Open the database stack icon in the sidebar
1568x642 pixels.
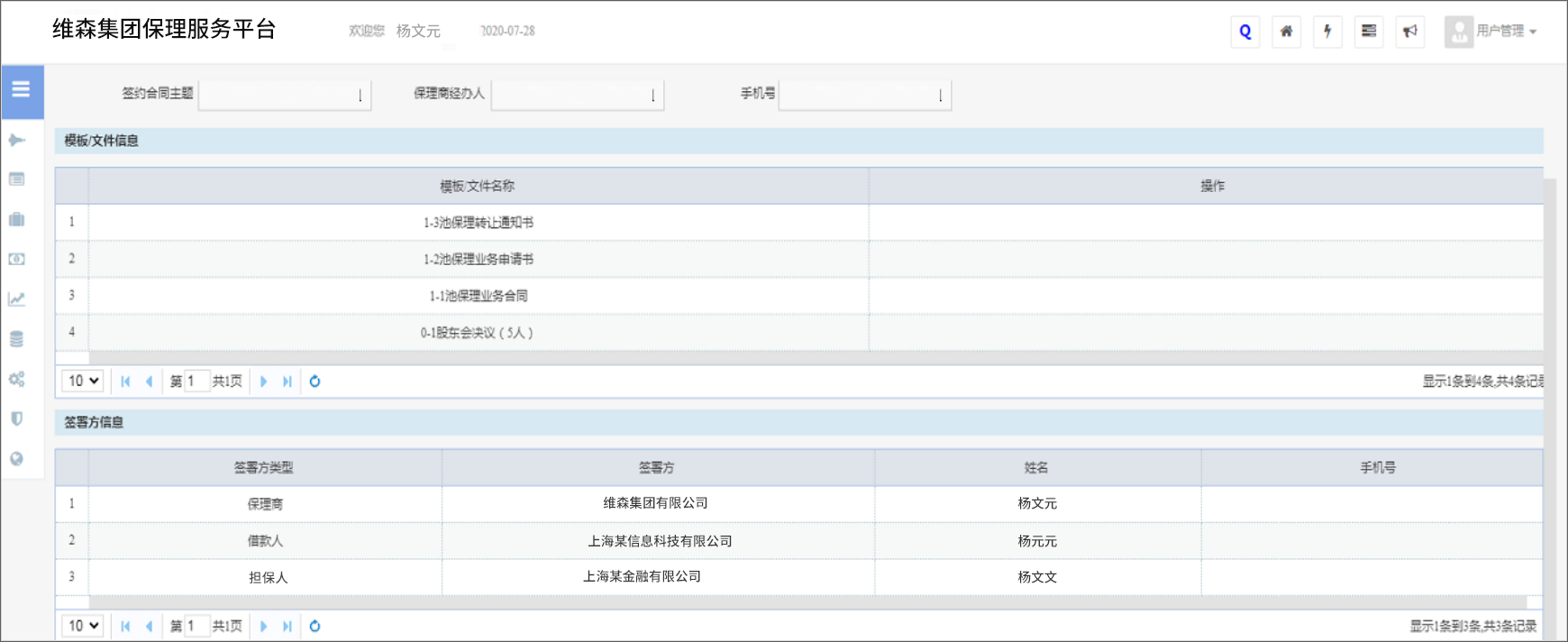pyautogui.click(x=16, y=339)
